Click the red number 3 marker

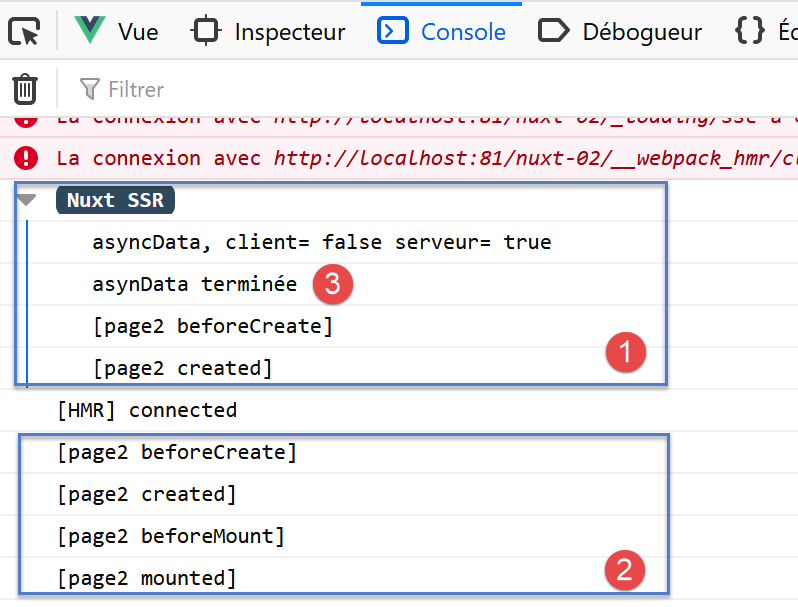pos(332,284)
